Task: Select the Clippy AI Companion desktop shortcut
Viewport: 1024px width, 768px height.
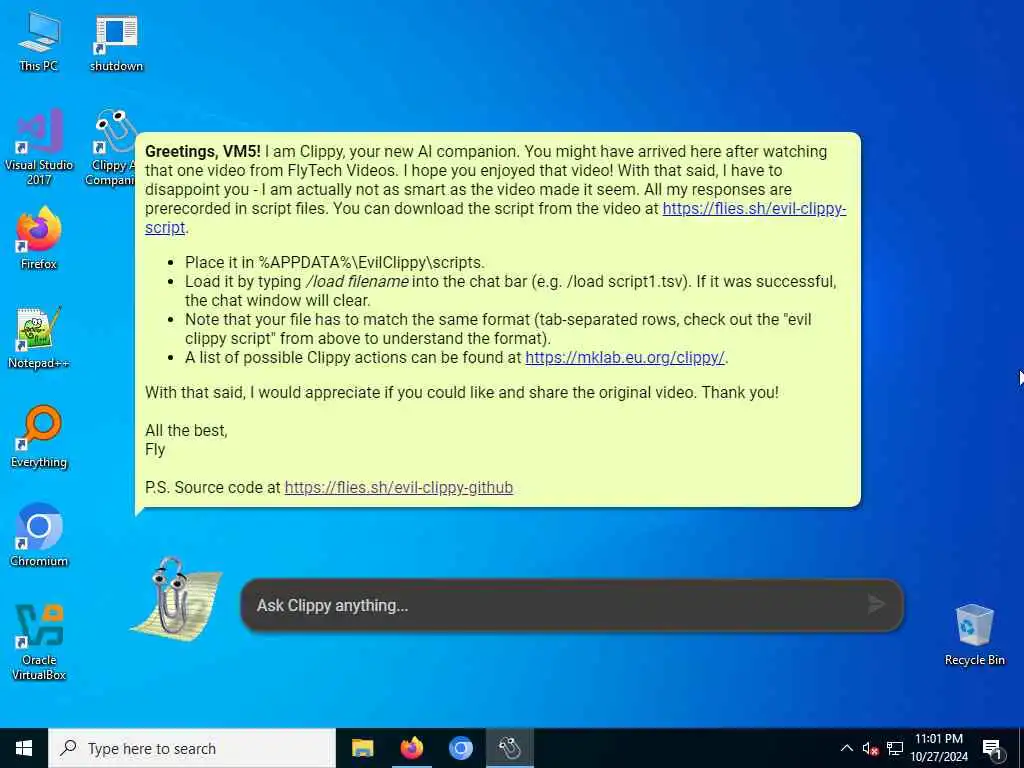Action: [x=111, y=148]
